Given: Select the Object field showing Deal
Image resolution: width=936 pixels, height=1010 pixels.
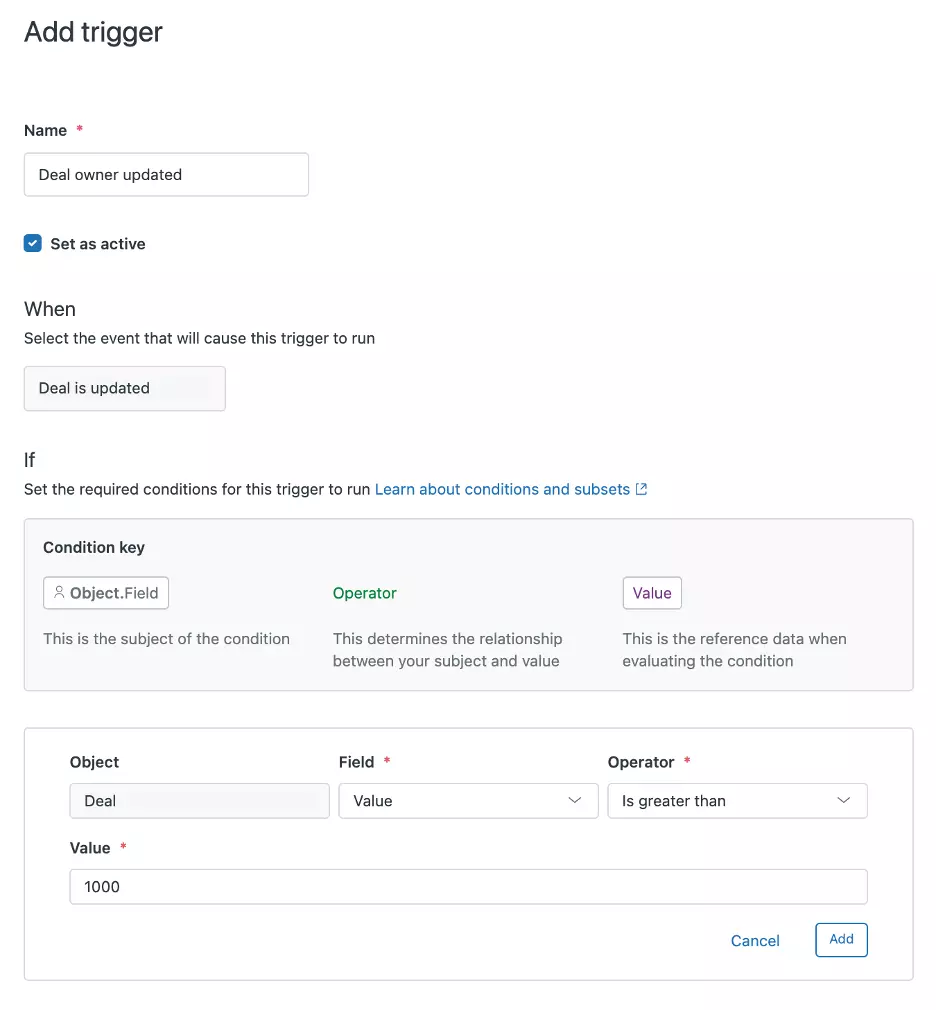Looking at the screenshot, I should (199, 800).
